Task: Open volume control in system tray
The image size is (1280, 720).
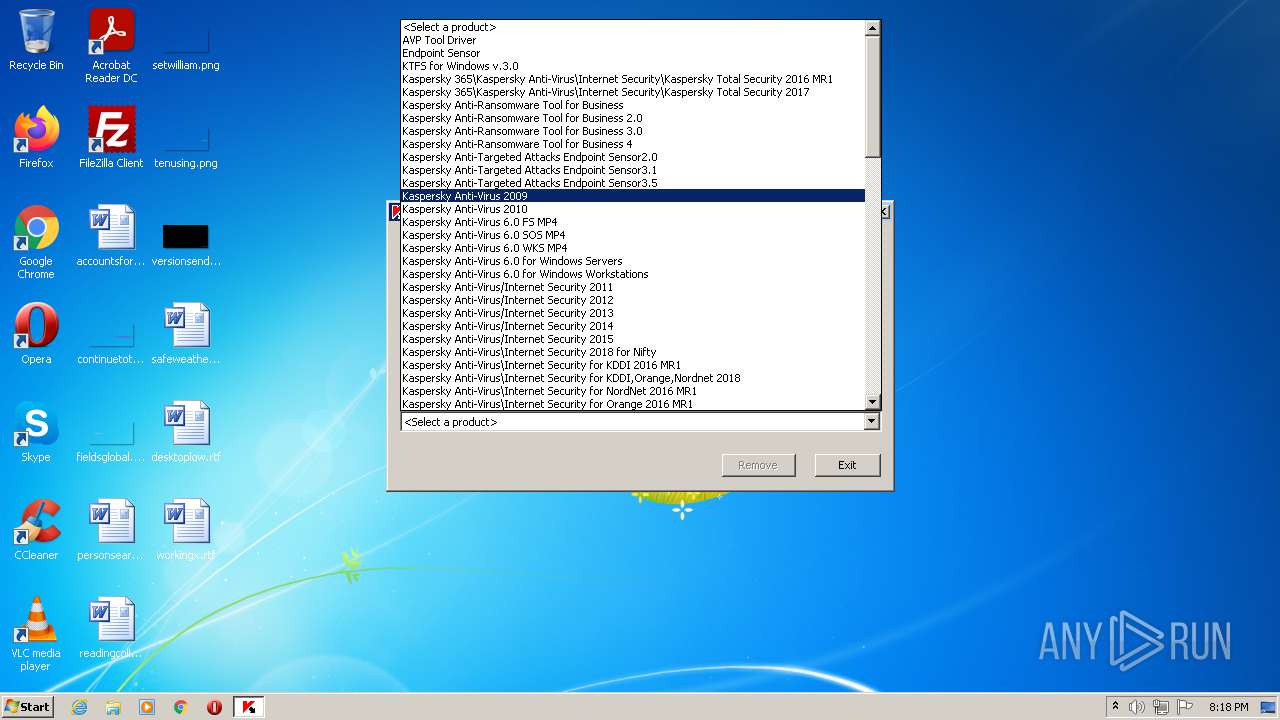Action: click(x=1137, y=707)
